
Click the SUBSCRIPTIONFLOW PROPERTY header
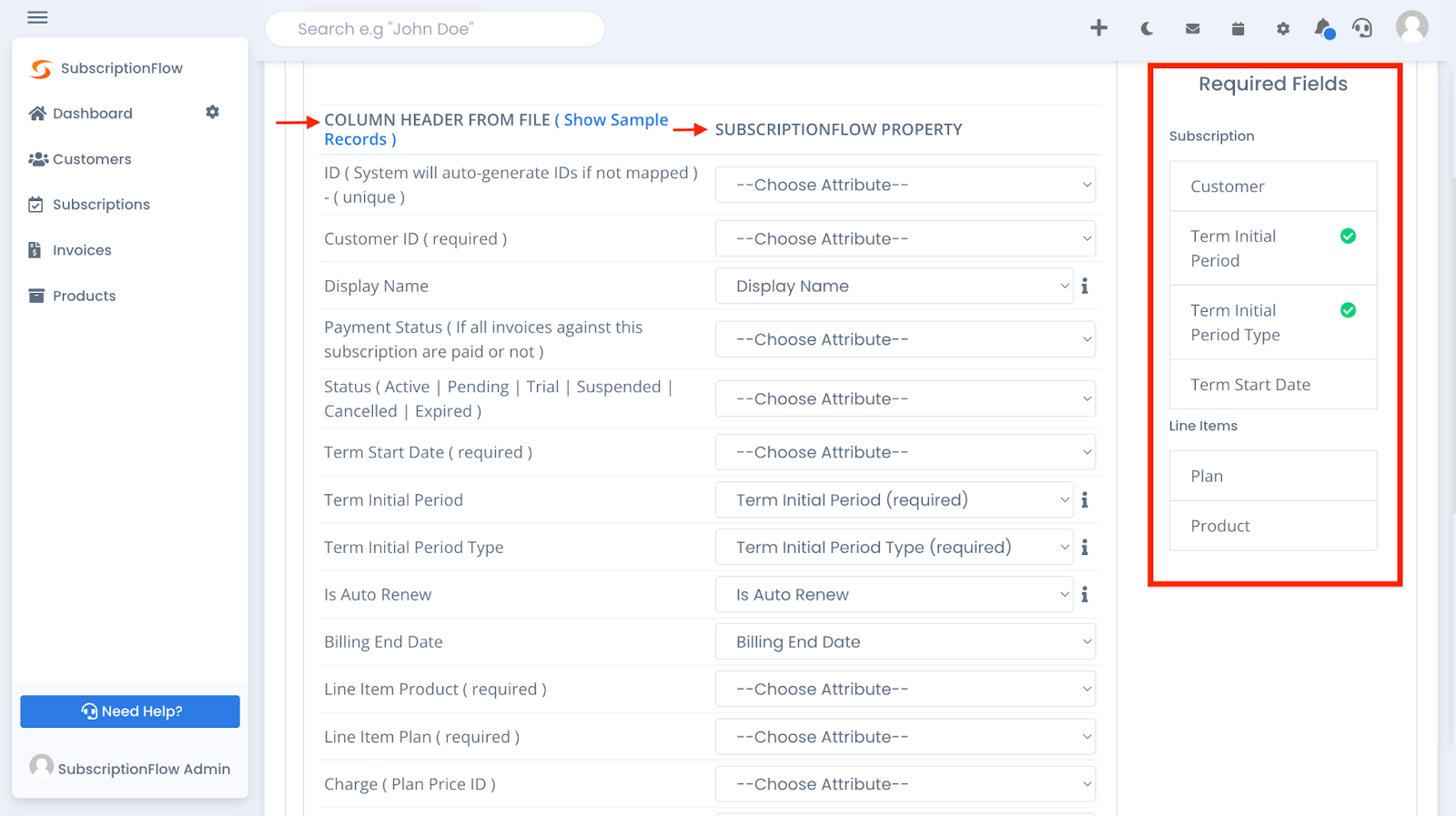tap(838, 129)
